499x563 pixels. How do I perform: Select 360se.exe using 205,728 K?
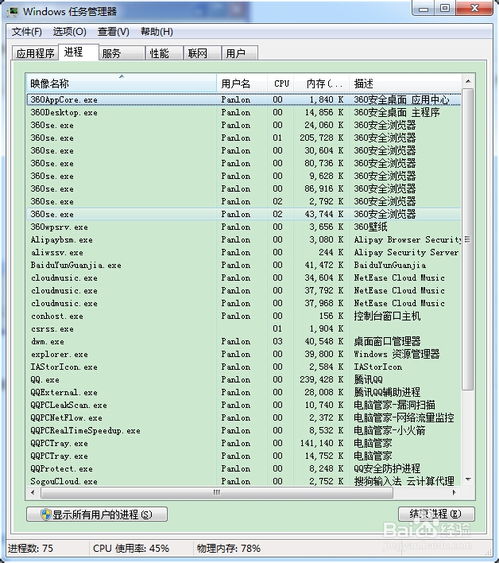point(244,138)
